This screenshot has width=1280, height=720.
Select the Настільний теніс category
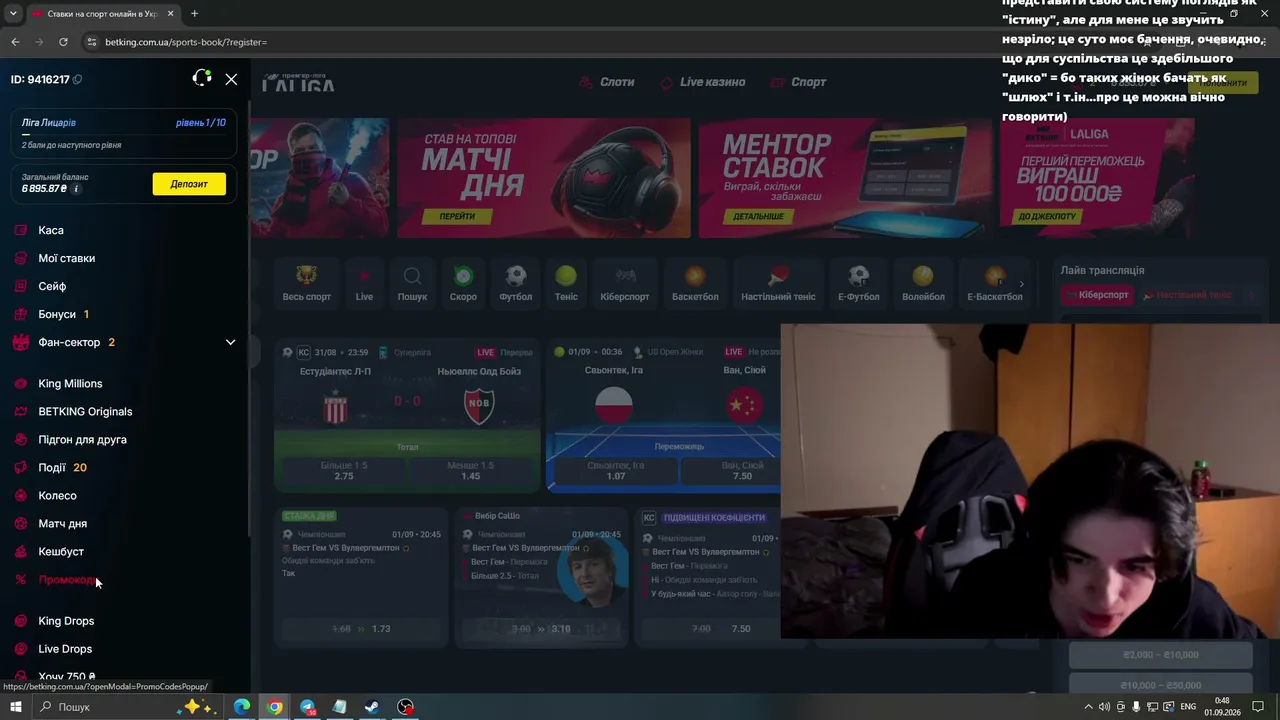778,282
